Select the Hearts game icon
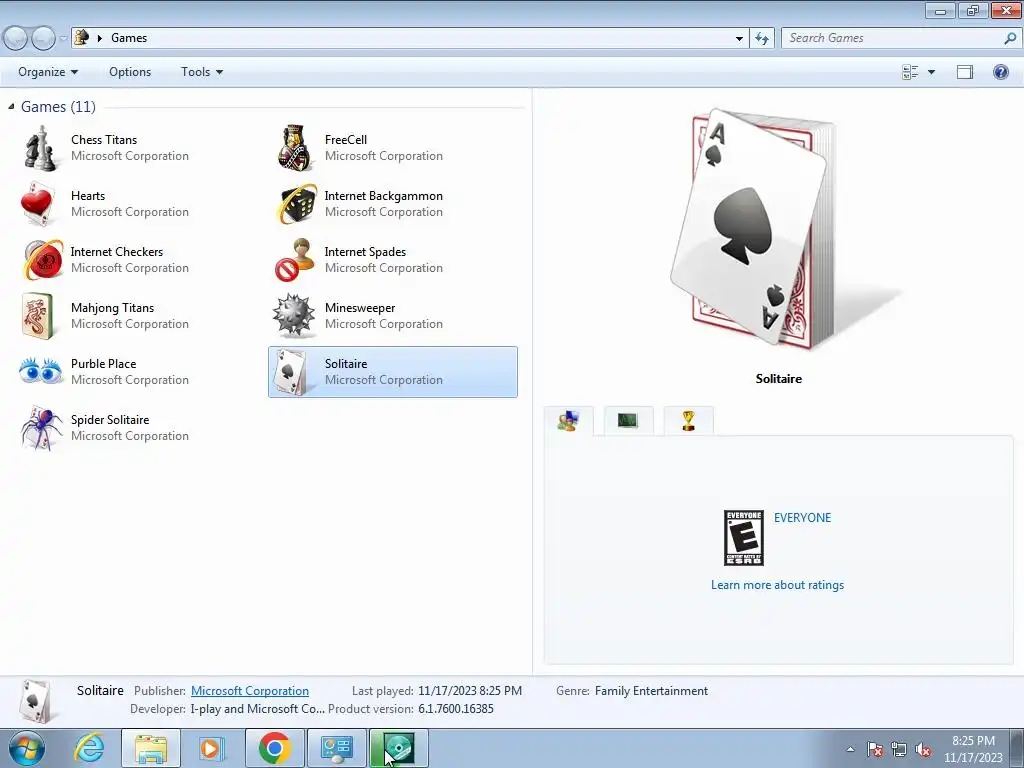Viewport: 1024px width, 768px height. pos(39,204)
